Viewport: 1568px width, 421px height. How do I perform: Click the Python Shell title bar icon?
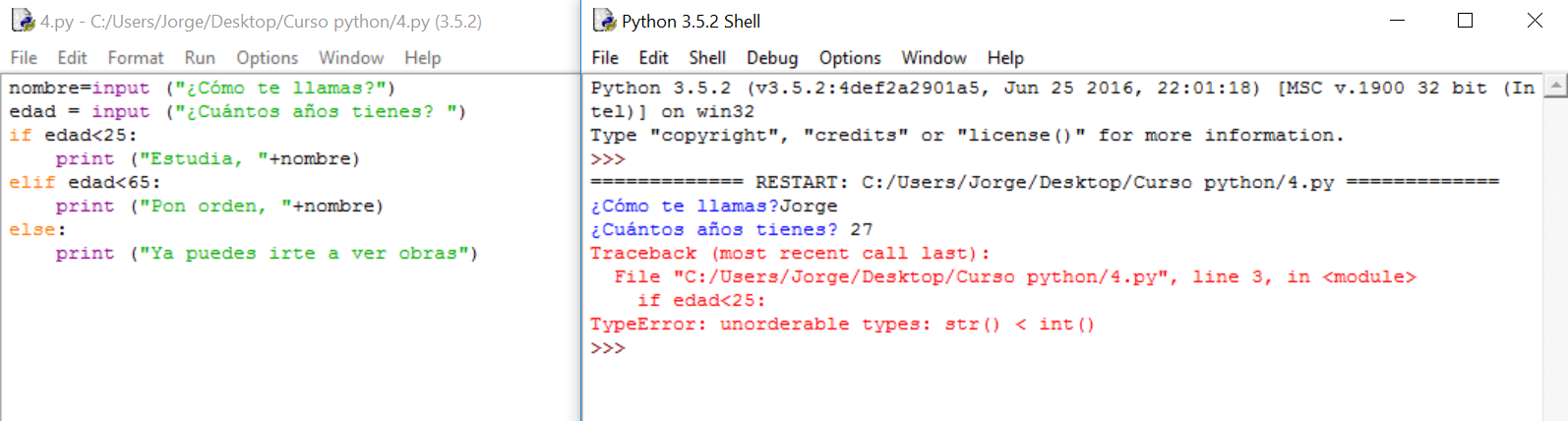click(x=604, y=21)
